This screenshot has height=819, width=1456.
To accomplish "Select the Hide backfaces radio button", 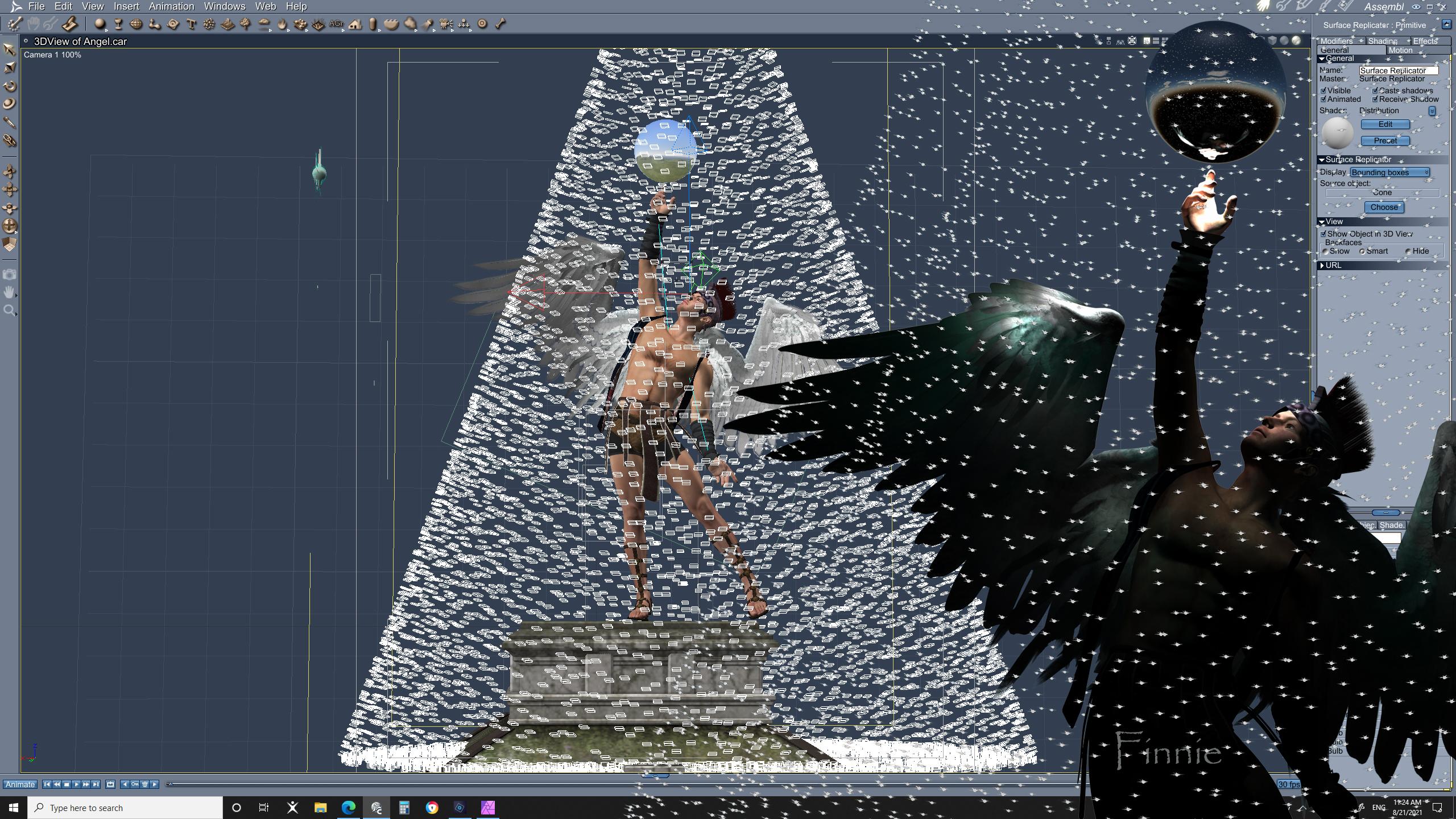I will click(1408, 251).
